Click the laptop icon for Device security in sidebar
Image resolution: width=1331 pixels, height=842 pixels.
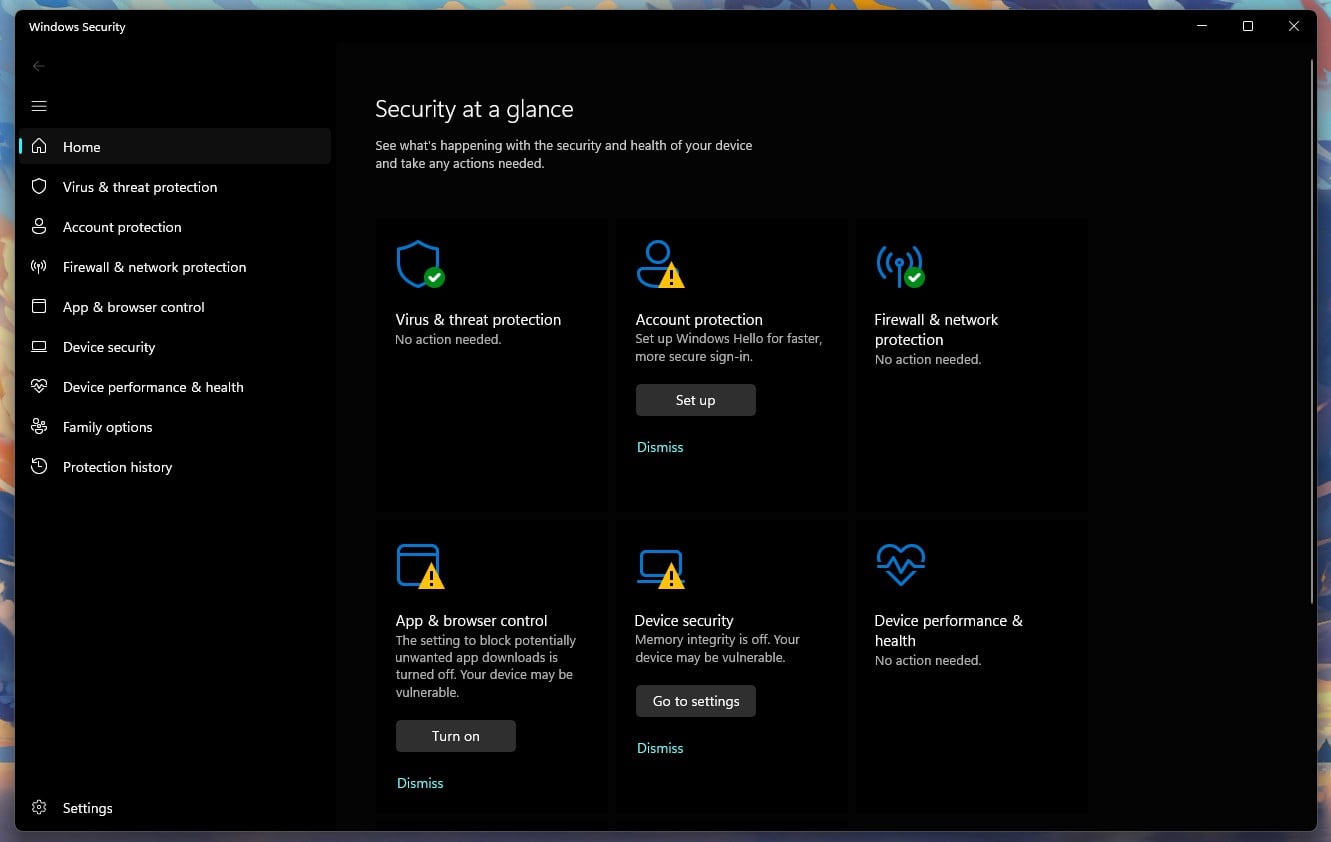tap(39, 346)
